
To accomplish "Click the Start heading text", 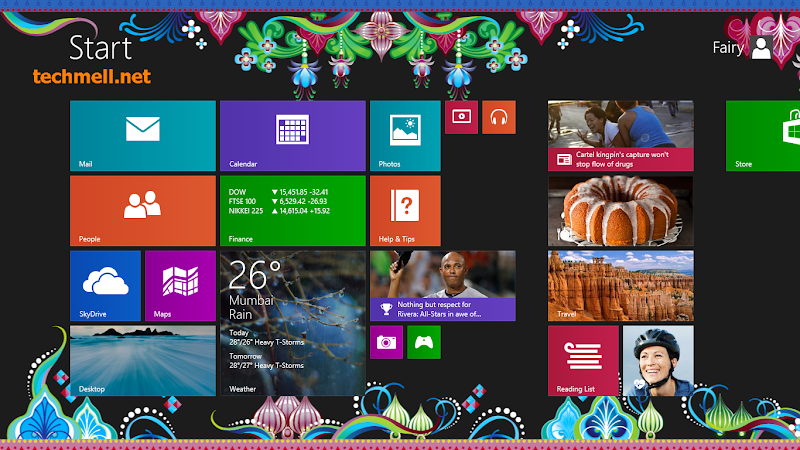I will [x=101, y=48].
